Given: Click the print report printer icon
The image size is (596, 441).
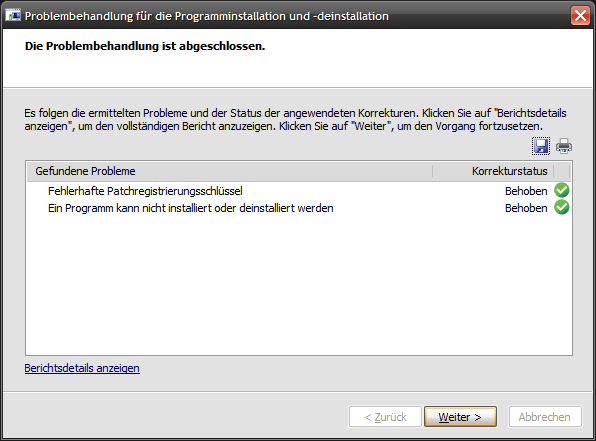Looking at the screenshot, I should (564, 146).
